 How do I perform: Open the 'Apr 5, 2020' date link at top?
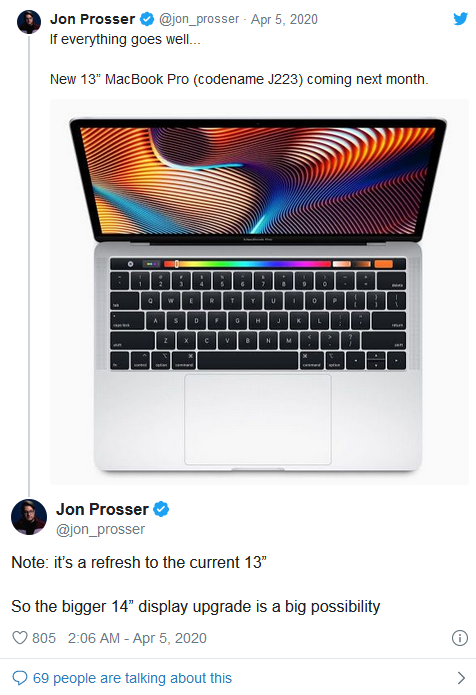coord(284,19)
